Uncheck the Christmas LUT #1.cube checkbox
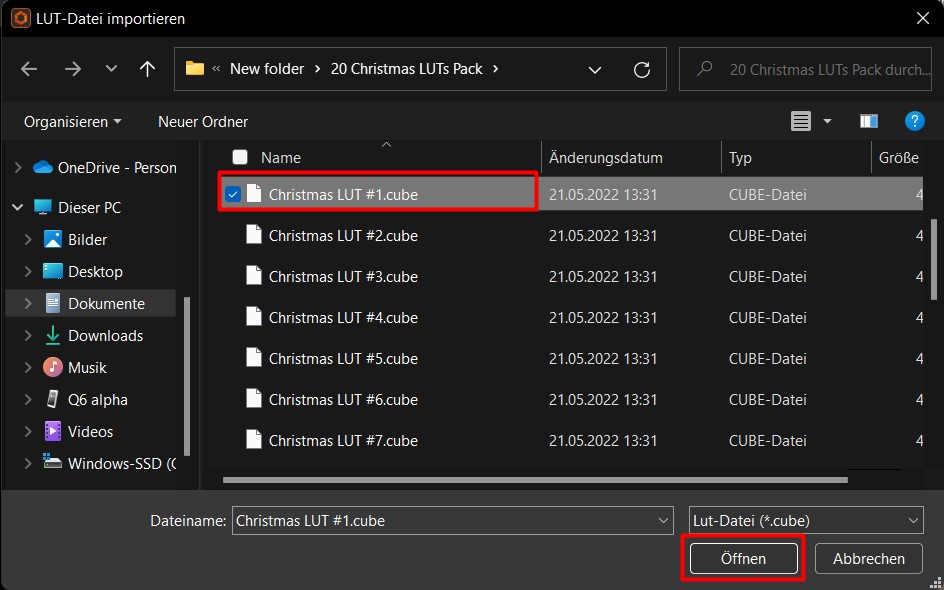The image size is (944, 590). pos(232,194)
